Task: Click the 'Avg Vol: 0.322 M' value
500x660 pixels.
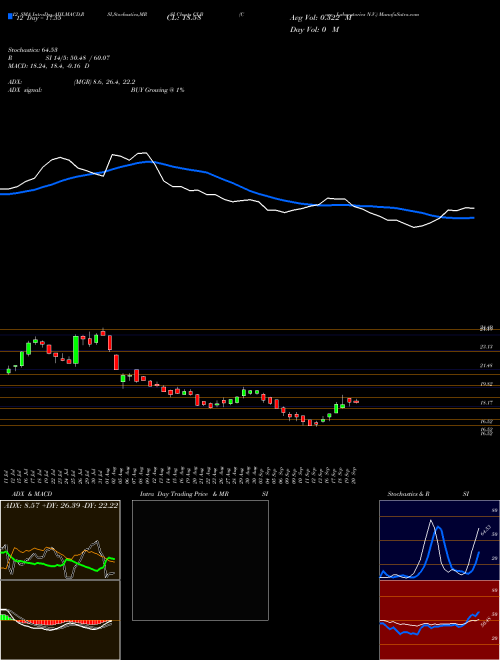Action: 320,18
